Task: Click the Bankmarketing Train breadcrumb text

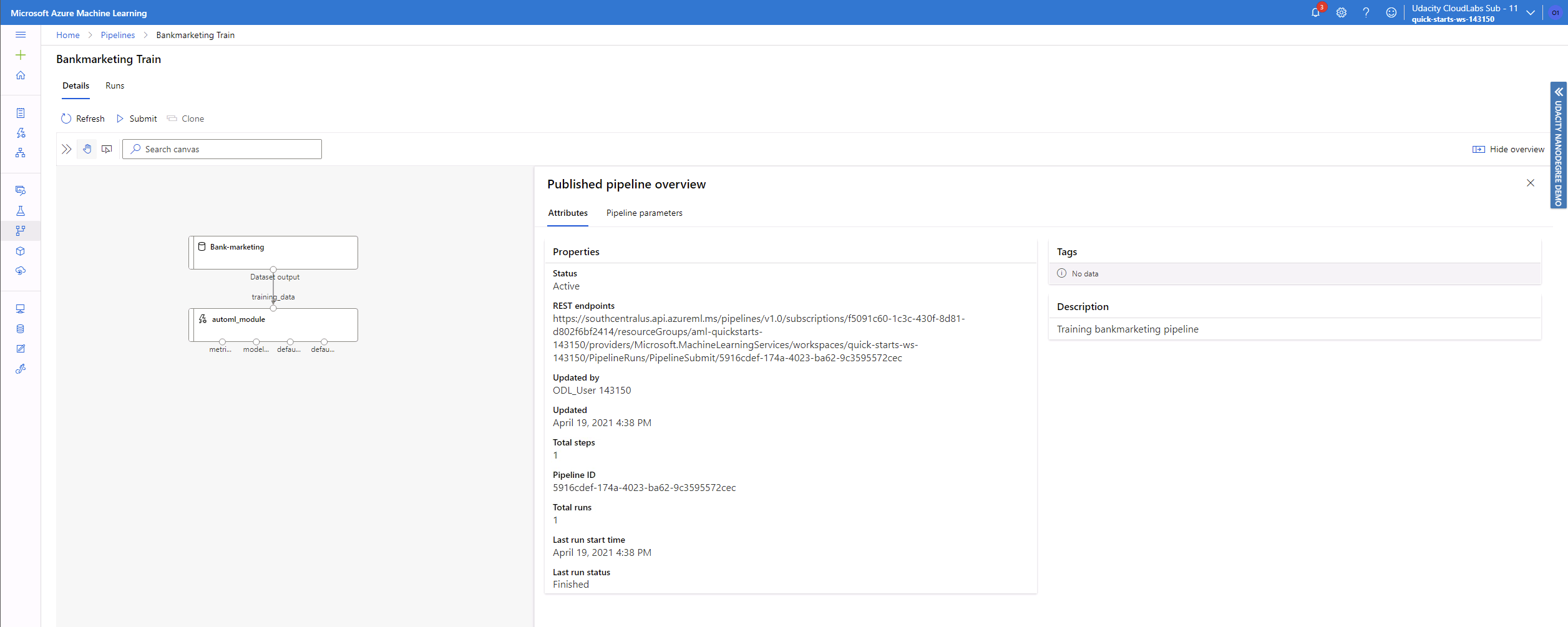Action: click(195, 35)
